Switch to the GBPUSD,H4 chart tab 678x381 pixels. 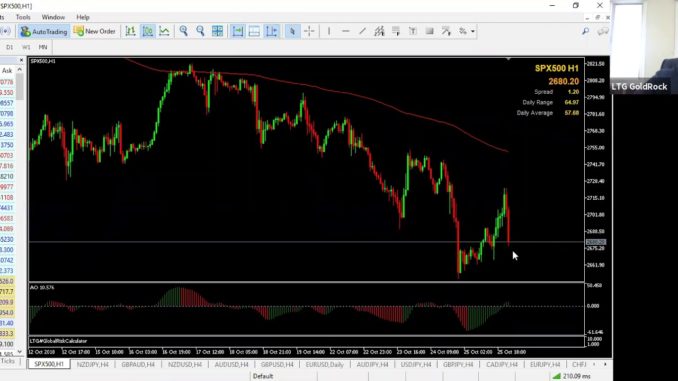[x=277, y=365]
